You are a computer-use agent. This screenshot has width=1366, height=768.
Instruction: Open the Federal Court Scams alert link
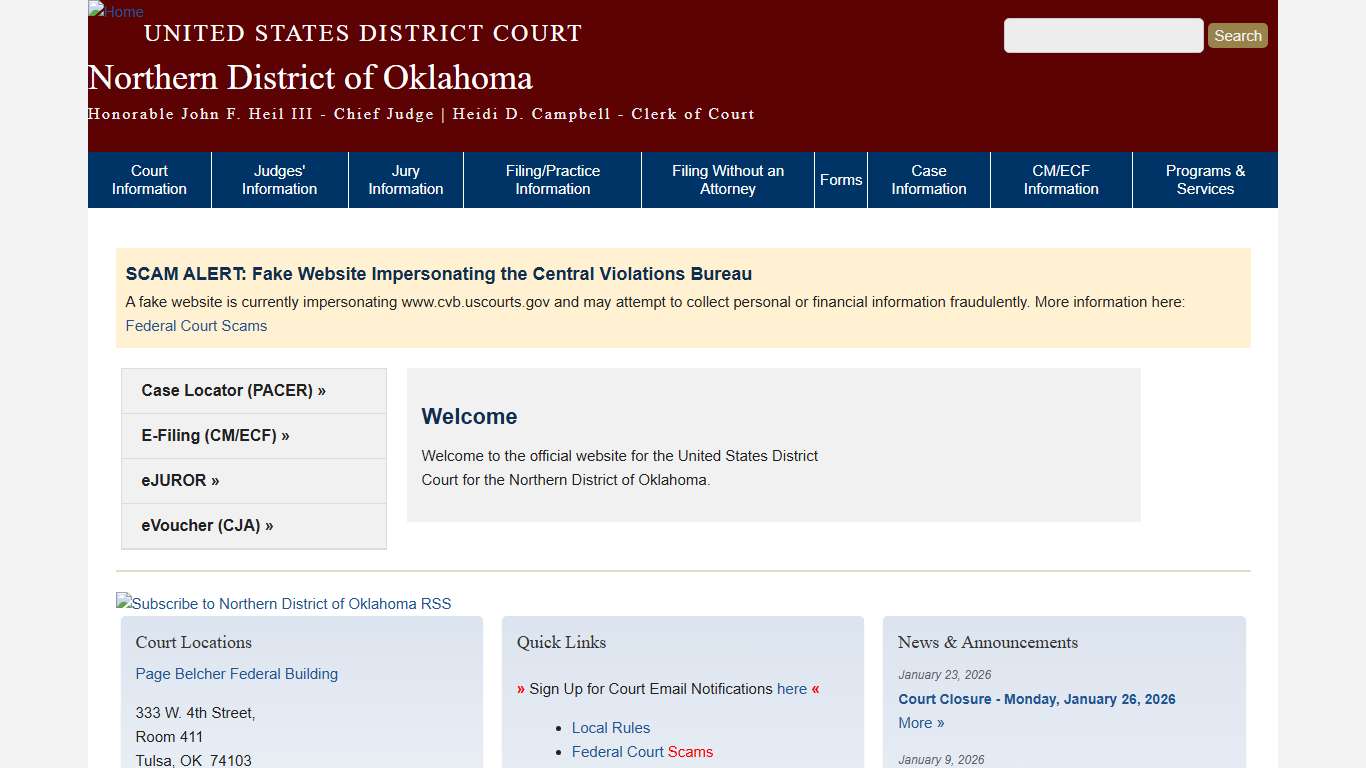(x=196, y=325)
